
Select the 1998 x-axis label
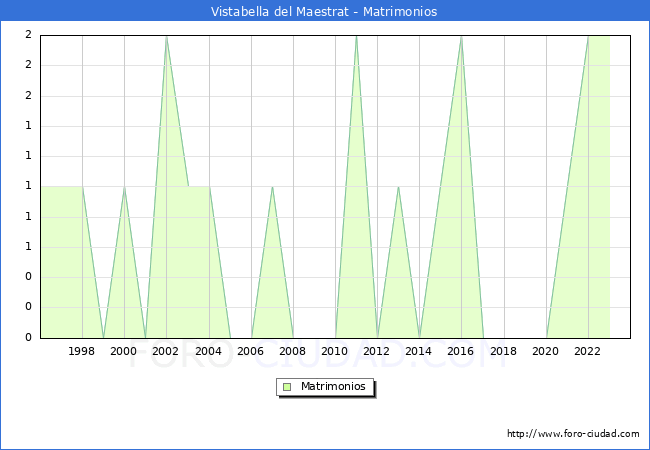click(82, 351)
